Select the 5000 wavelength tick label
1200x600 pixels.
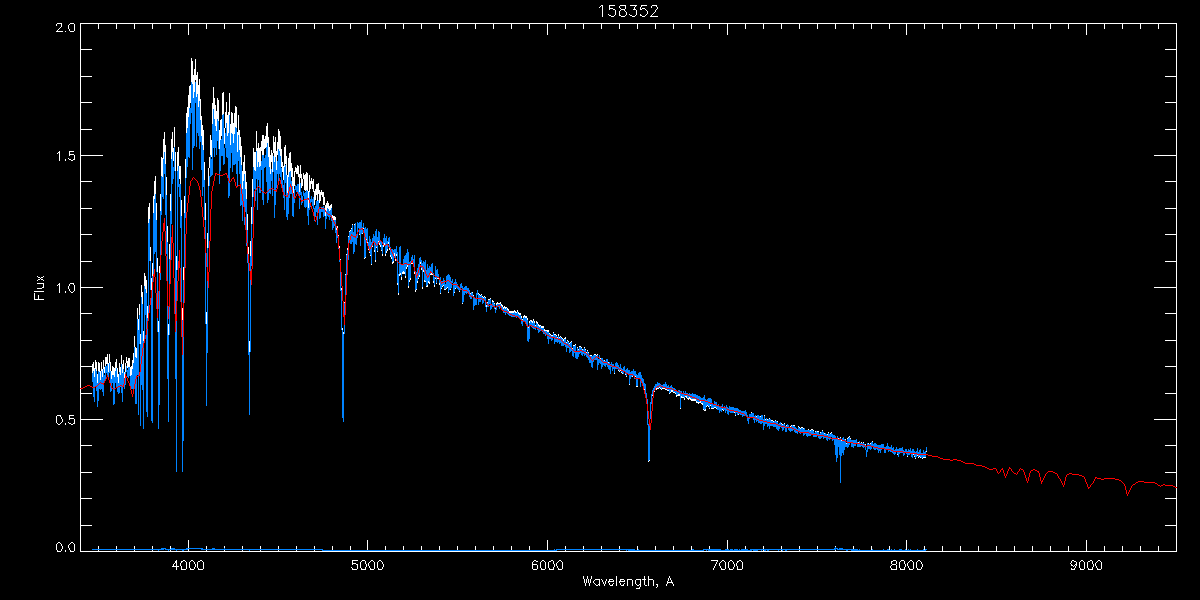[x=367, y=565]
